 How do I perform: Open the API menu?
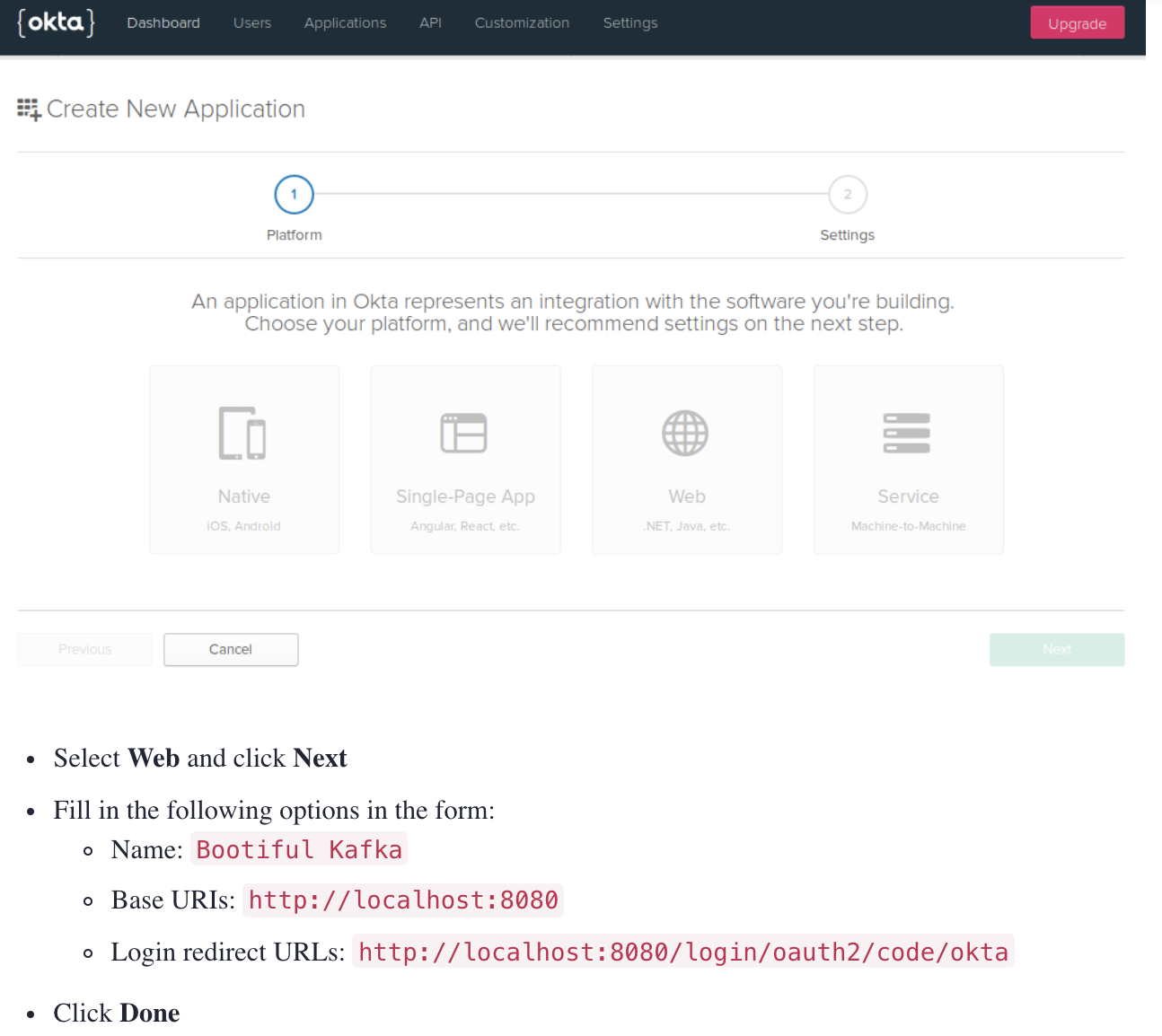click(430, 22)
